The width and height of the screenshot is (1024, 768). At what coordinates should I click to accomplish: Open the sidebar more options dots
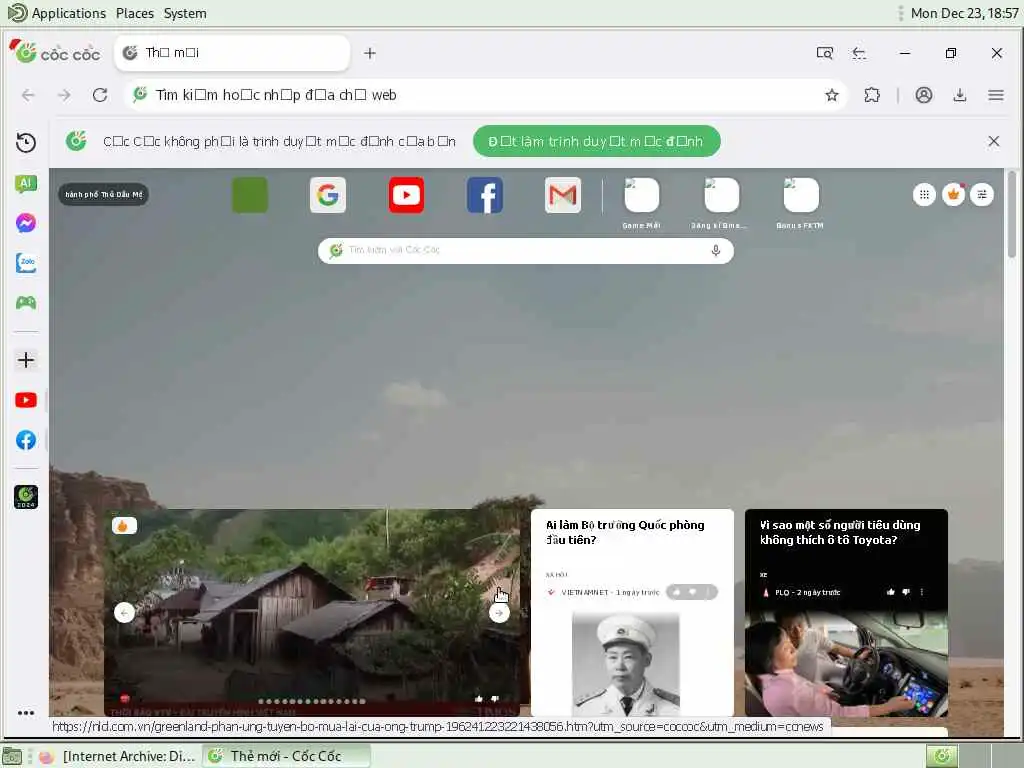25,713
